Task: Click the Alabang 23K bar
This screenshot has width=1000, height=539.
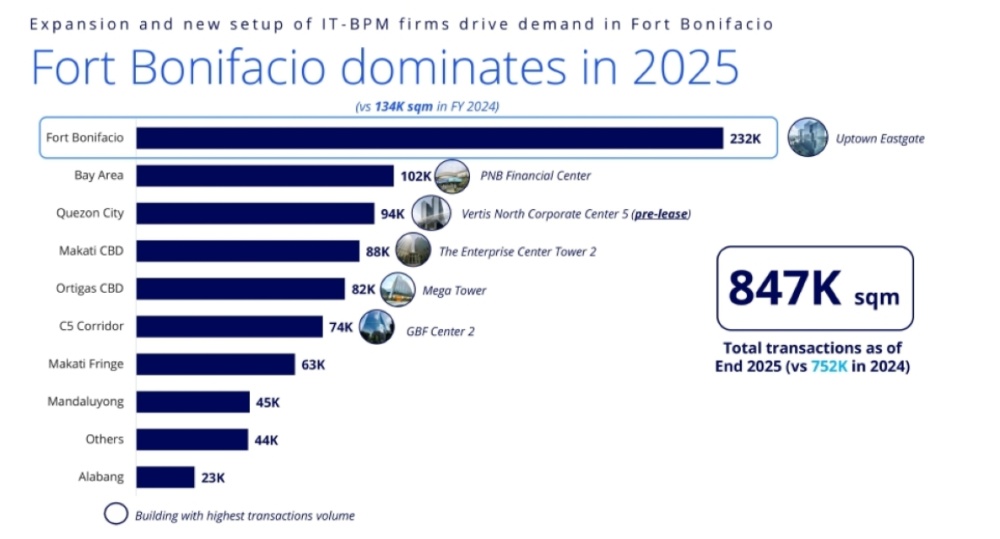Action: pos(165,477)
